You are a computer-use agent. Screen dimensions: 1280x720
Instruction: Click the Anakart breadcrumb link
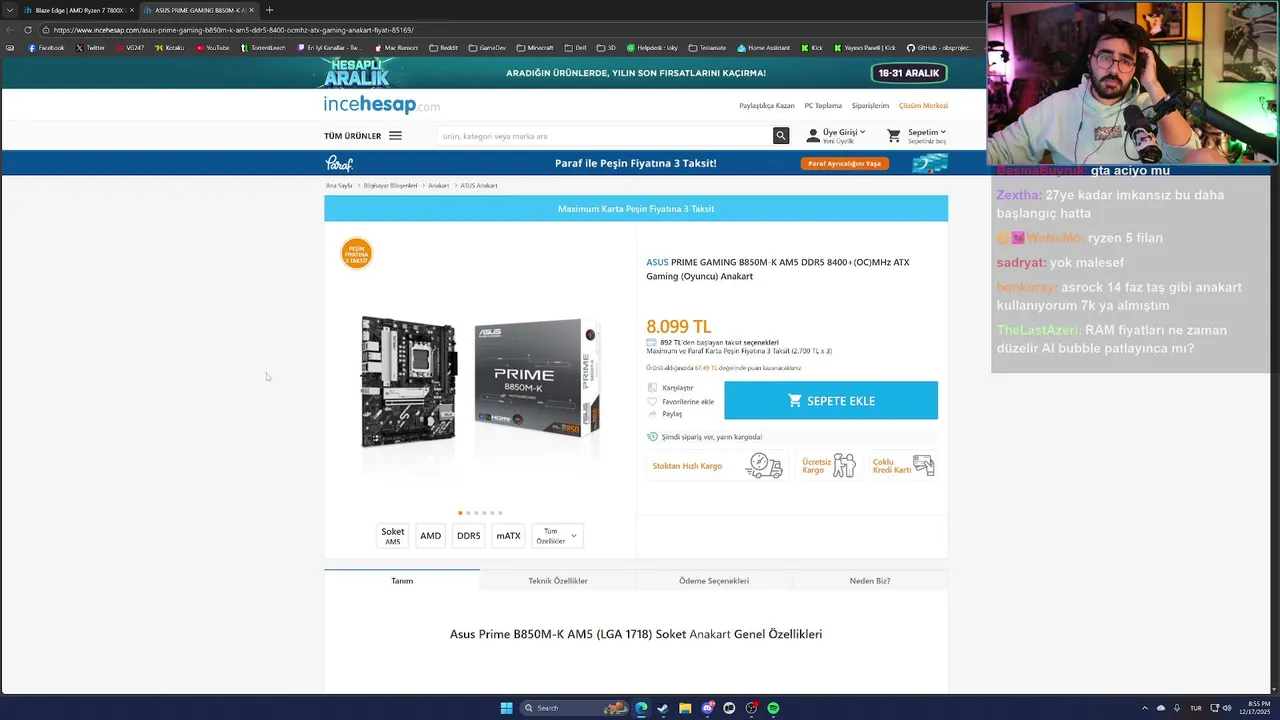438,185
